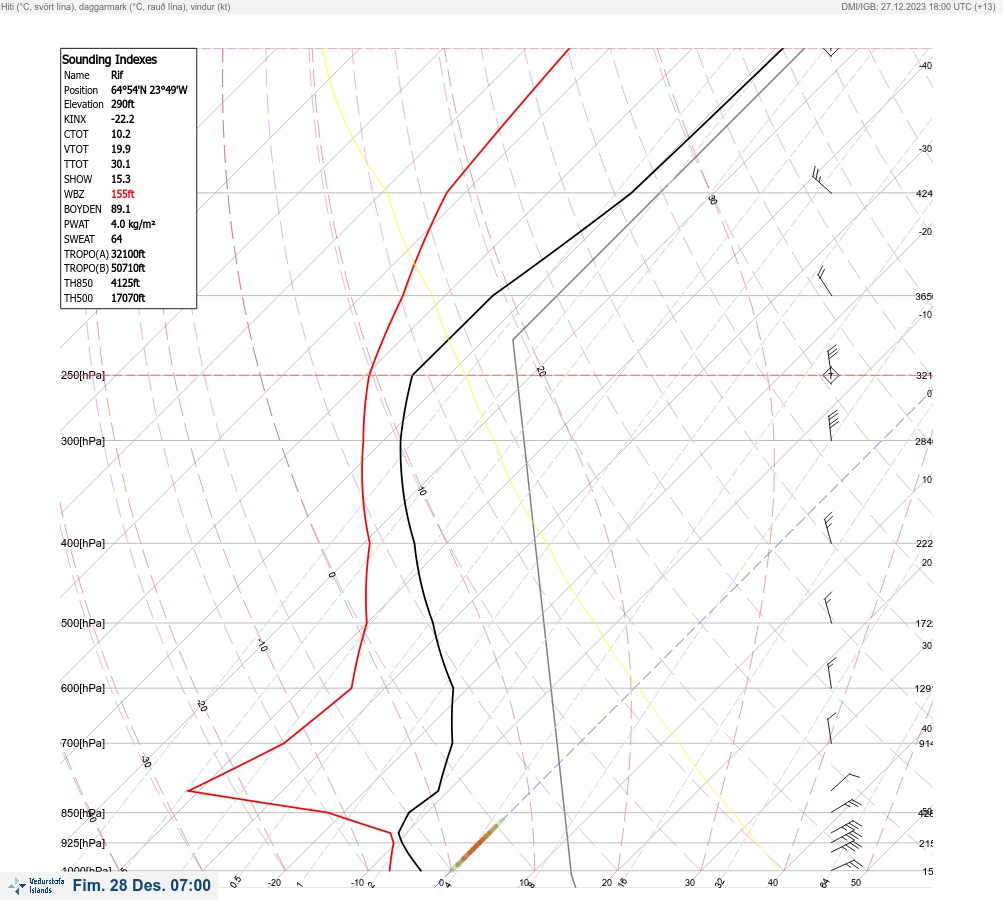Click the wind barb at 400 hPa
1003x900 pixels.
(x=828, y=528)
